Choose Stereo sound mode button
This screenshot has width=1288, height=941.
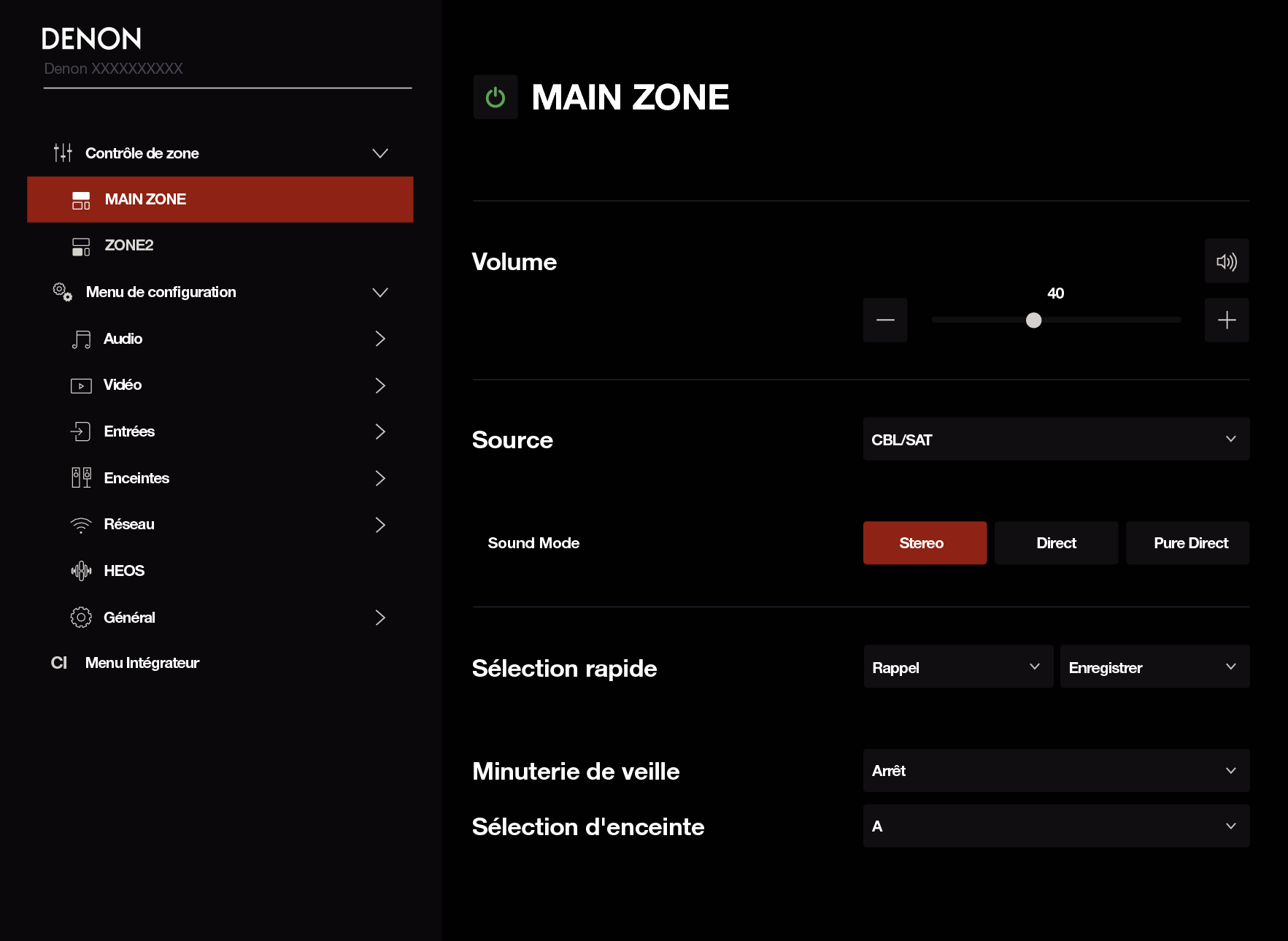point(924,543)
